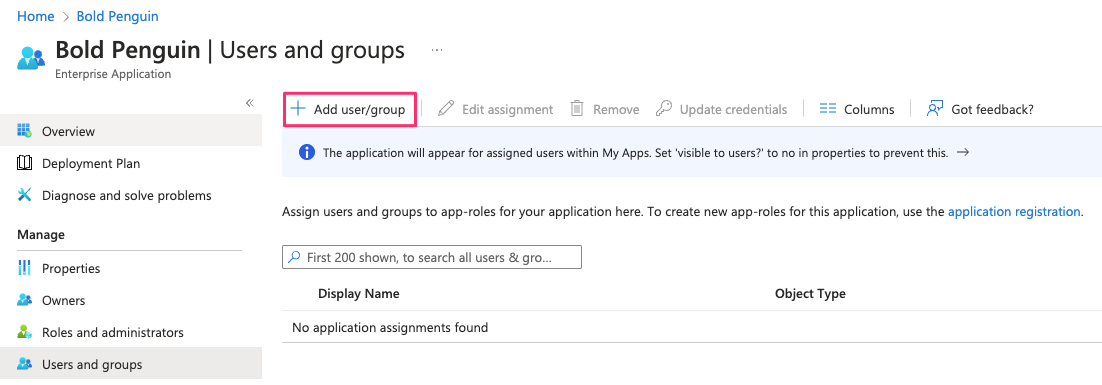Click the Edit assignment pencil icon
This screenshot has width=1102, height=385.
coord(446,109)
